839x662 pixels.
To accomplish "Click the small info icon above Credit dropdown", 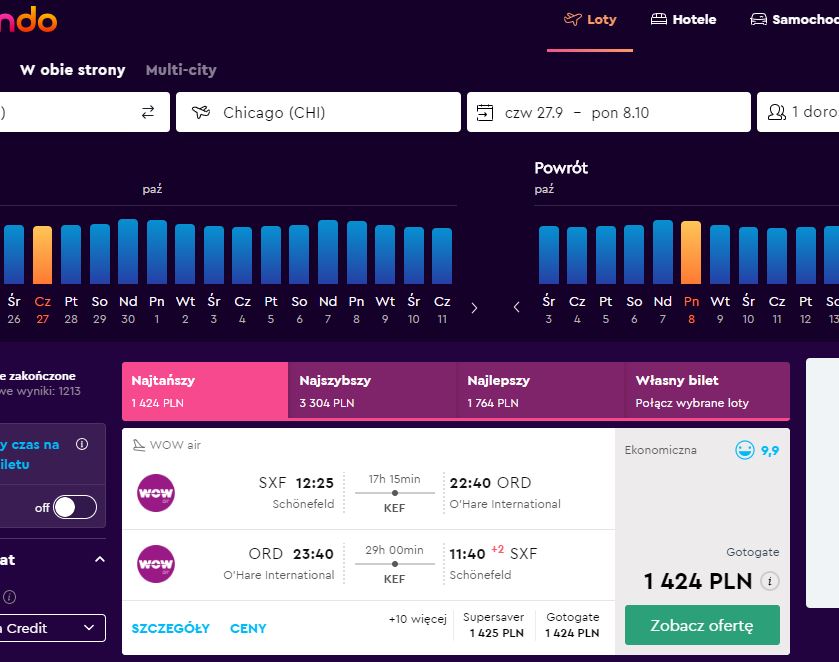I will point(9,597).
